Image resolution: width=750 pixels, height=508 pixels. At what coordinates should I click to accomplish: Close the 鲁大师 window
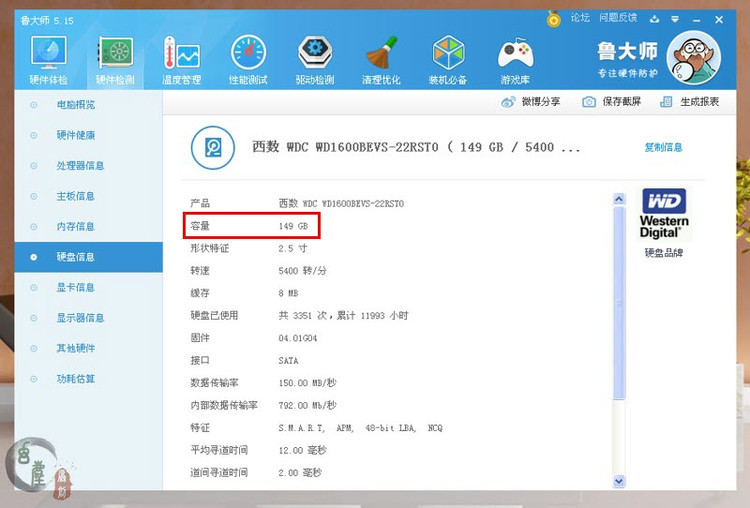tap(719, 20)
